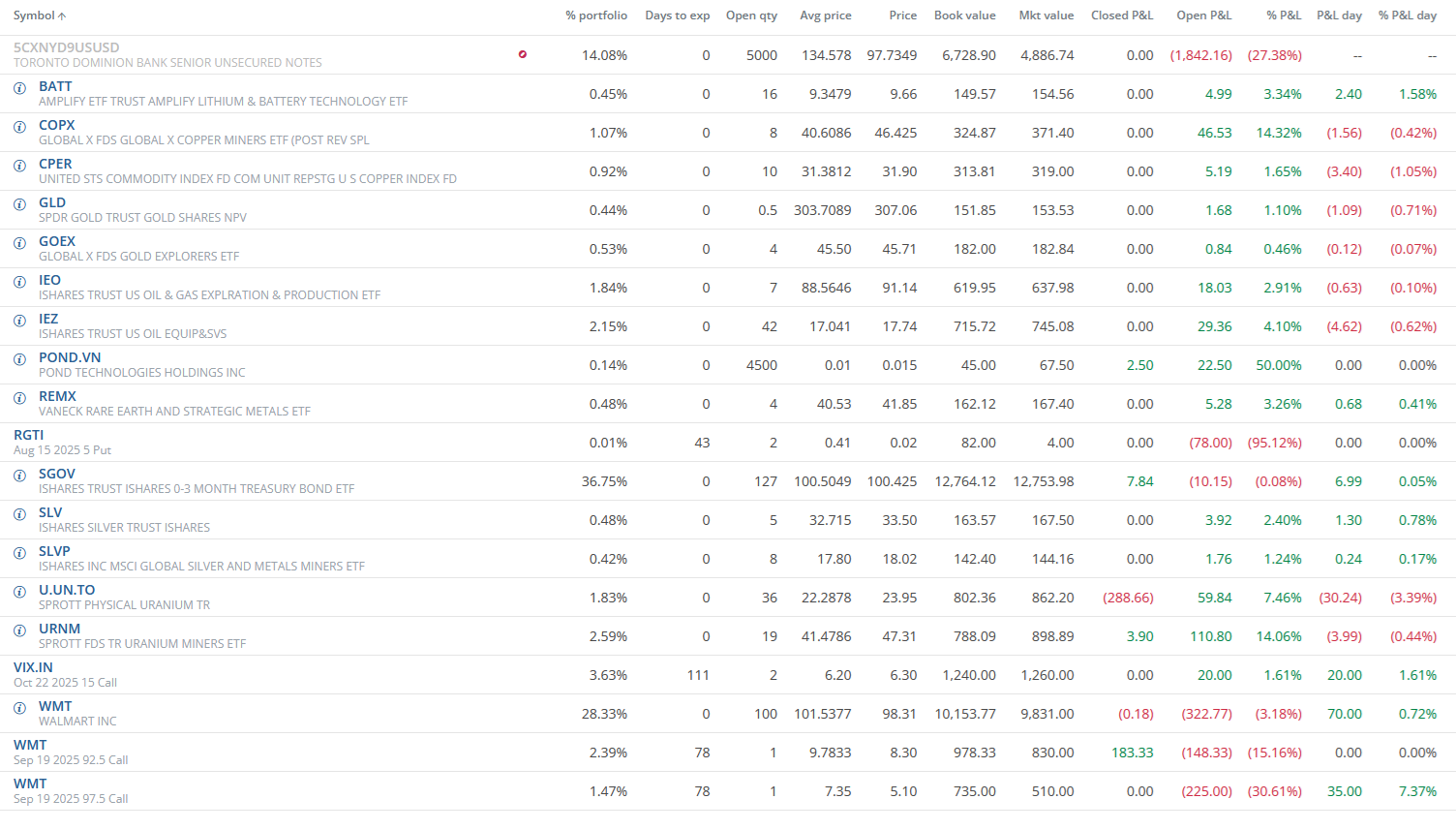Open REMX symbol link
Screen dimensions: 1456x830
(x=57, y=396)
